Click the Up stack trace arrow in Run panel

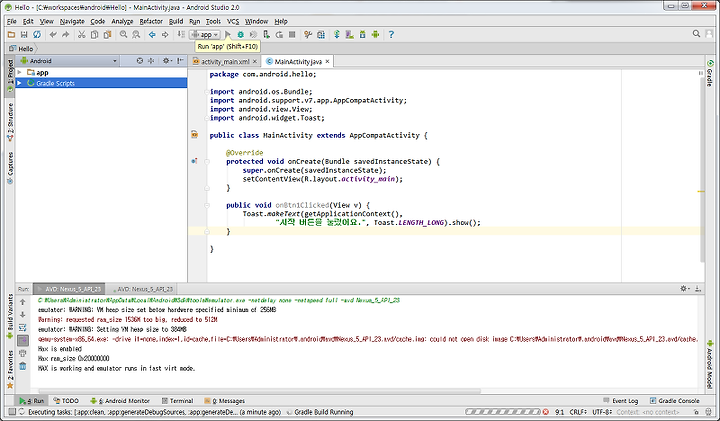tap(22, 302)
